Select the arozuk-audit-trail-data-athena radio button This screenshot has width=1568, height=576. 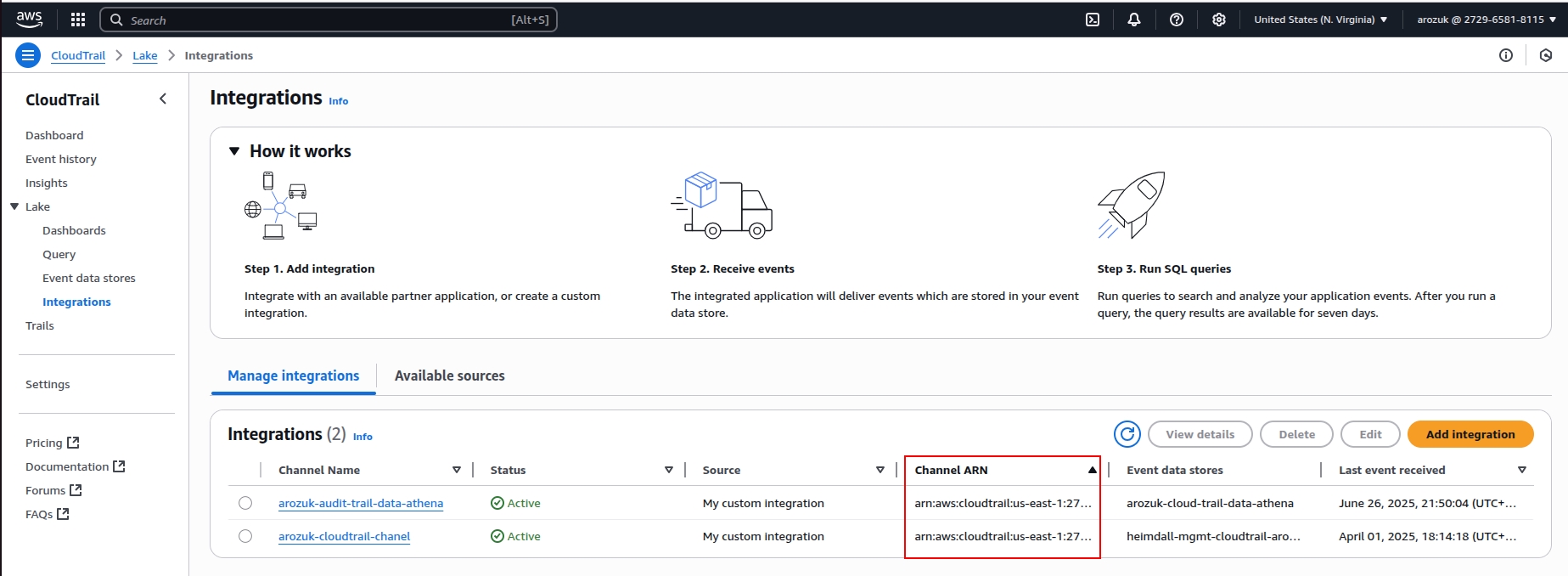245,503
